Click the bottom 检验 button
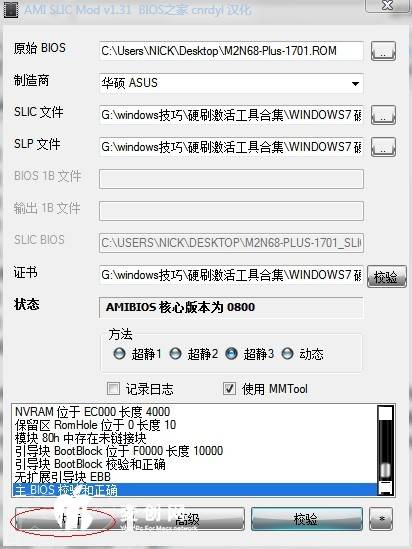The height and width of the screenshot is (549, 412). (307, 519)
